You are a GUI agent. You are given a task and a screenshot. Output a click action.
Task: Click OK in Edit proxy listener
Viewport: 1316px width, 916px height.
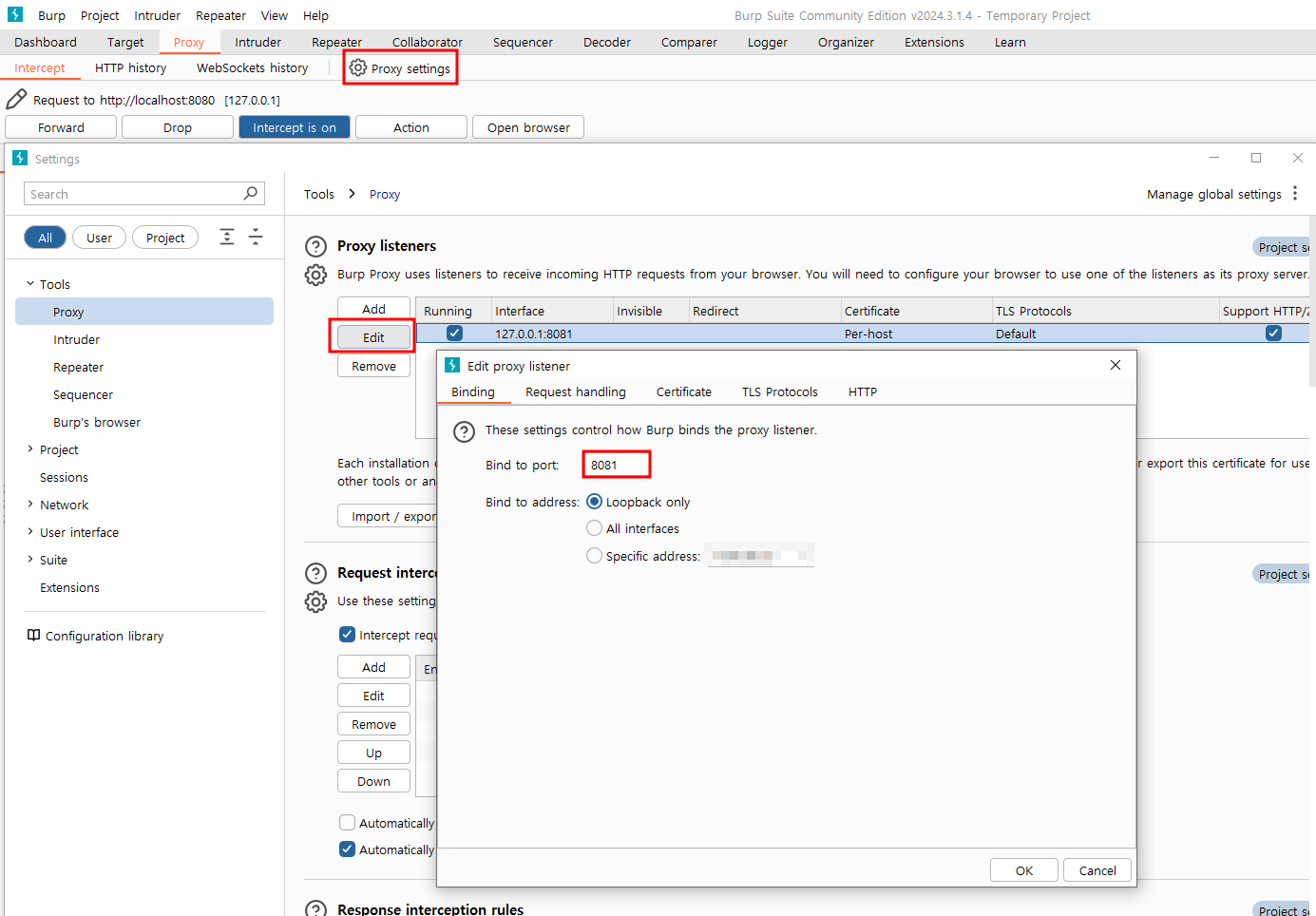click(1024, 870)
